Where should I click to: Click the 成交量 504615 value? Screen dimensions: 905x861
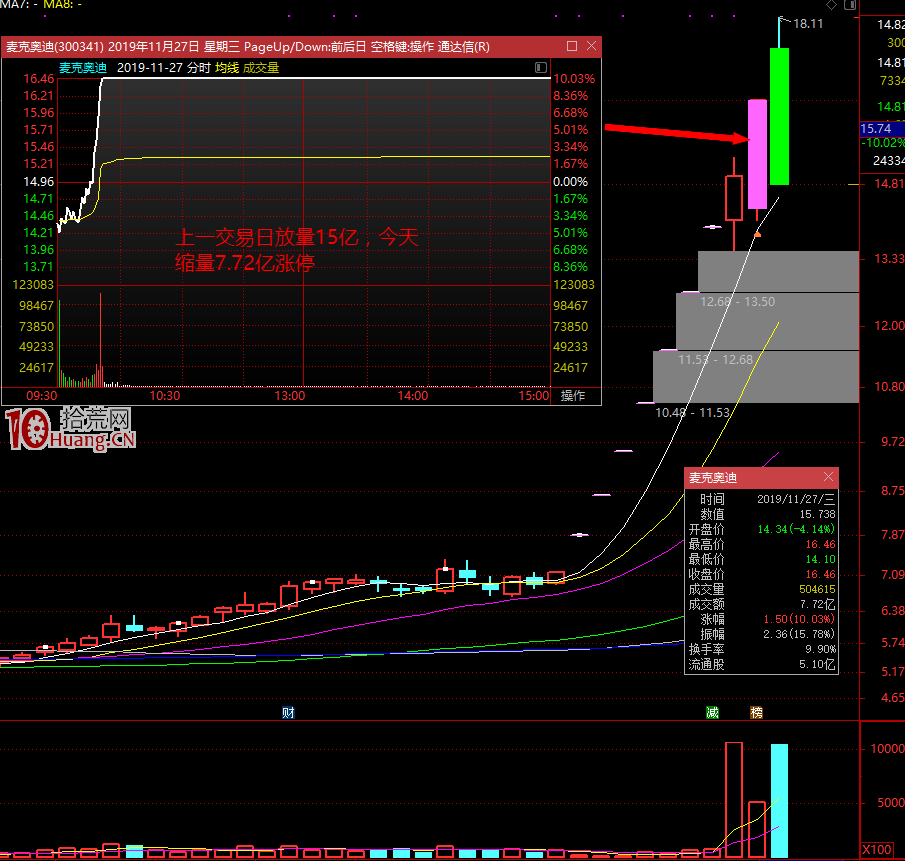pos(817,589)
